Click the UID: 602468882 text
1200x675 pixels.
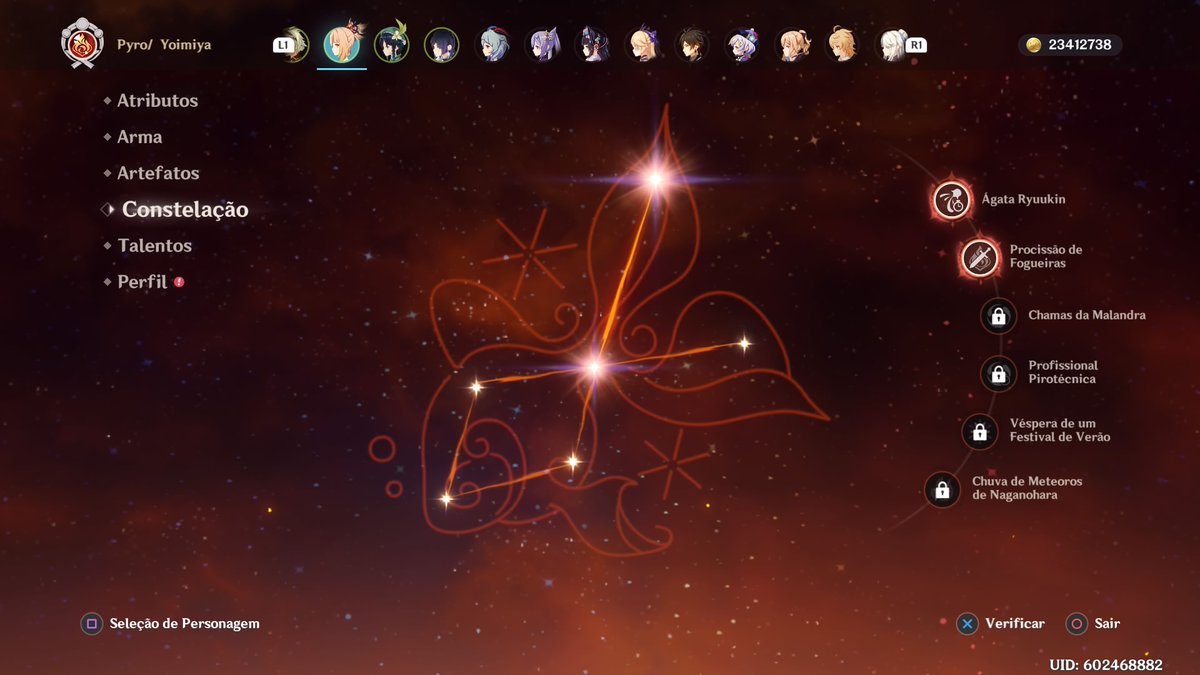(1106, 664)
